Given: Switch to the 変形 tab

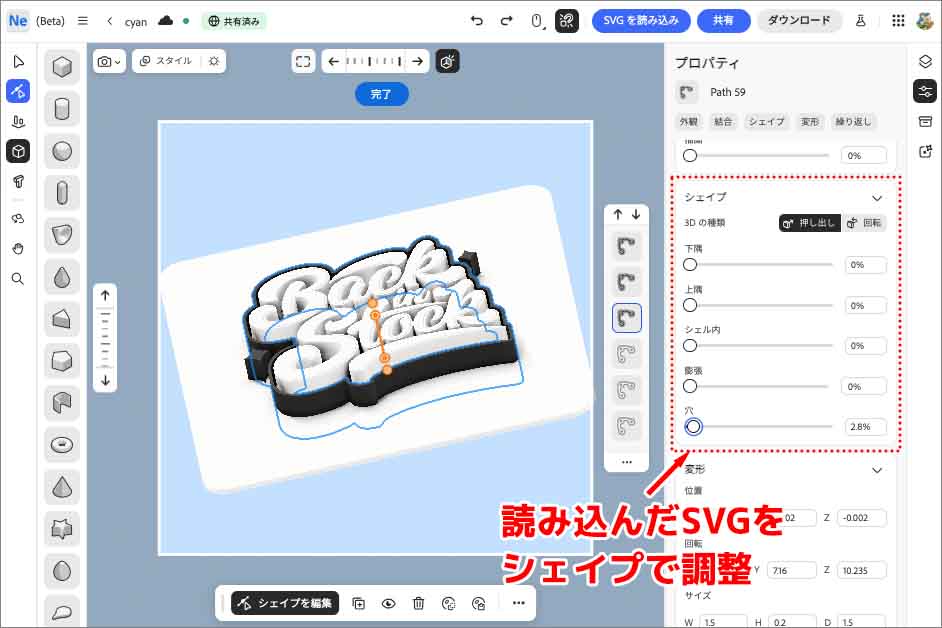Looking at the screenshot, I should 810,122.
